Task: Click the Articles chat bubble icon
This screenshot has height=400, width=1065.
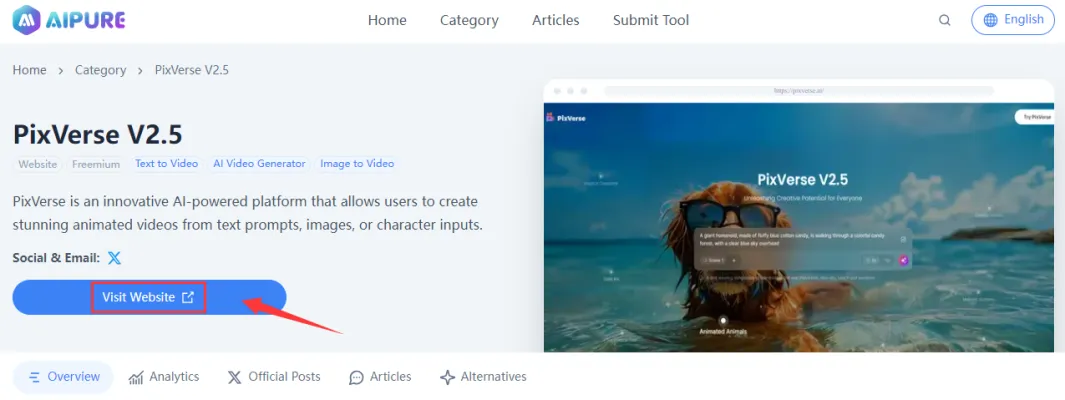Action: (356, 378)
